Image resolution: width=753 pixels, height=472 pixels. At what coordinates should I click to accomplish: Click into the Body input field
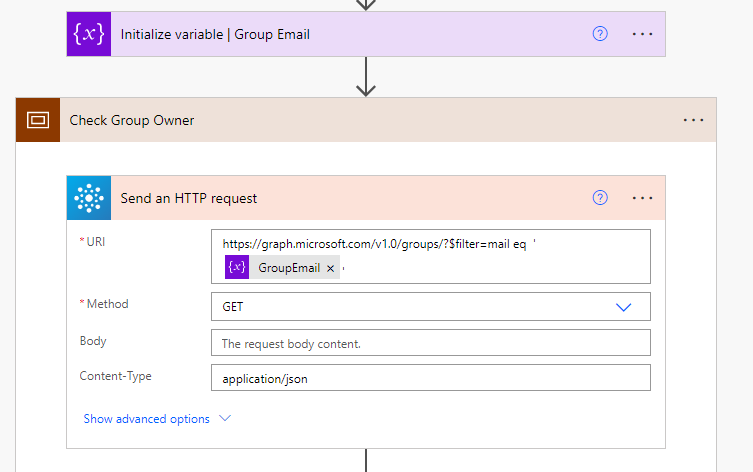click(430, 343)
